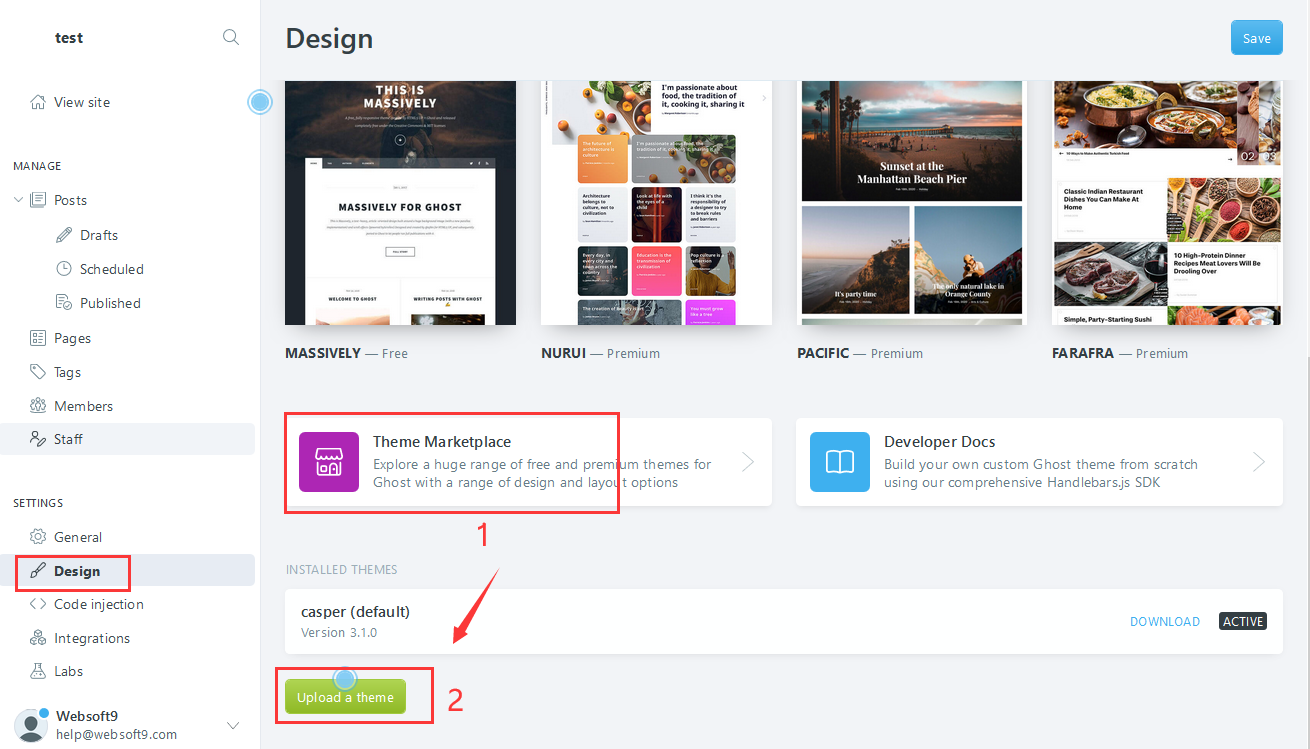Click the Labs flask icon
The height and width of the screenshot is (749, 1310).
pos(38,671)
